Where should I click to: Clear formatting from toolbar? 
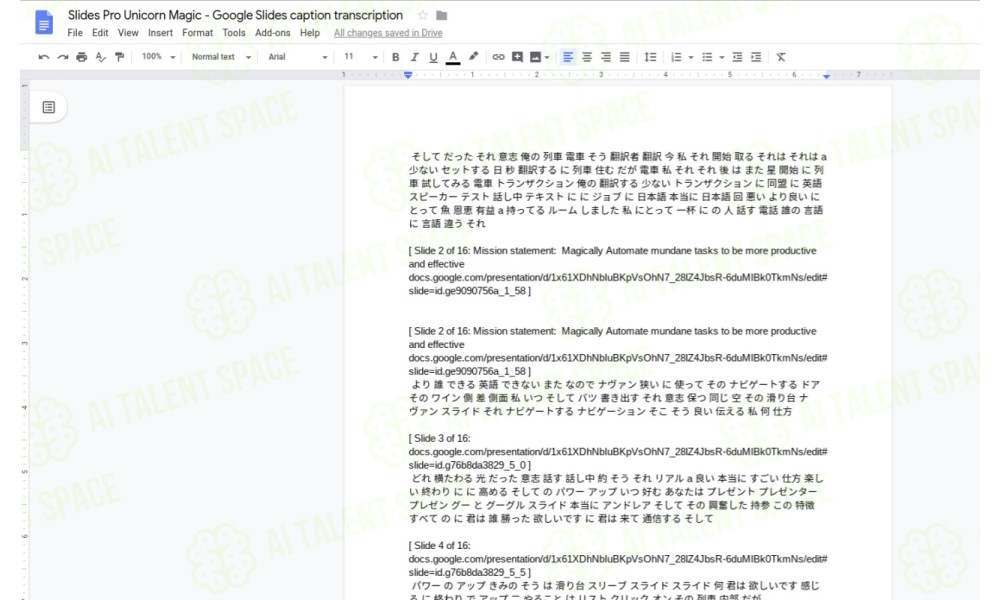click(781, 57)
